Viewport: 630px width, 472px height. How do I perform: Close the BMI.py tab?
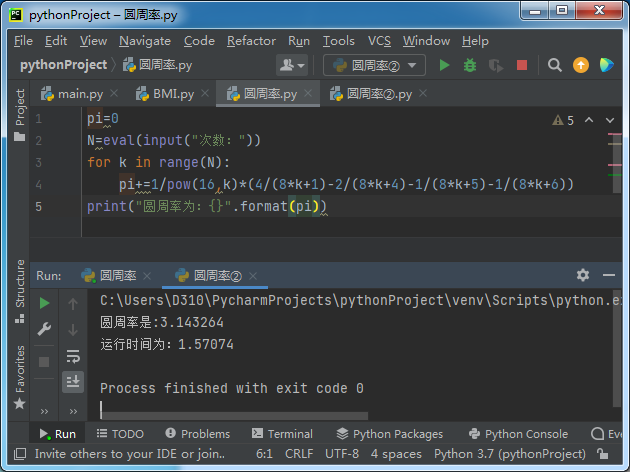(205, 93)
